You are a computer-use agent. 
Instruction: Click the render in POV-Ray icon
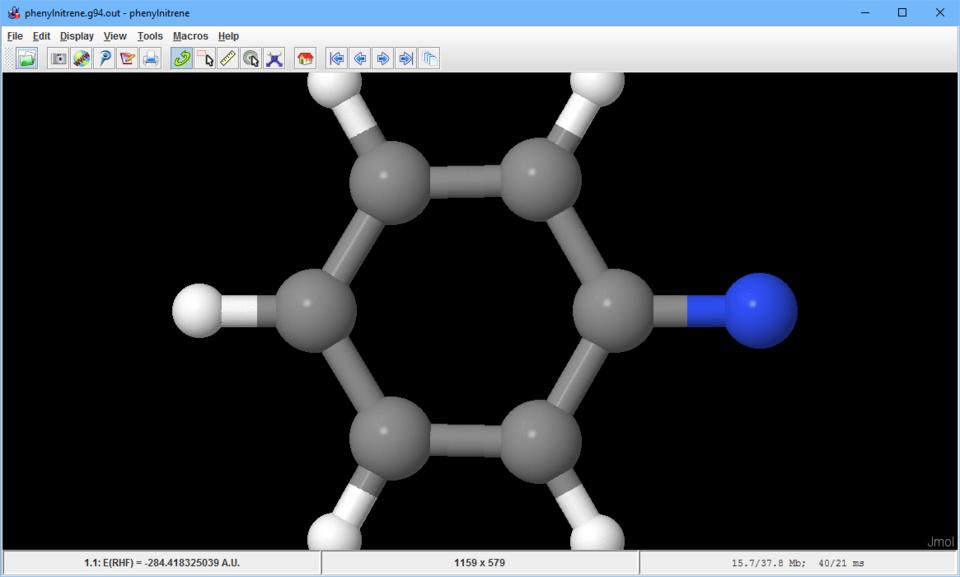(x=105, y=59)
